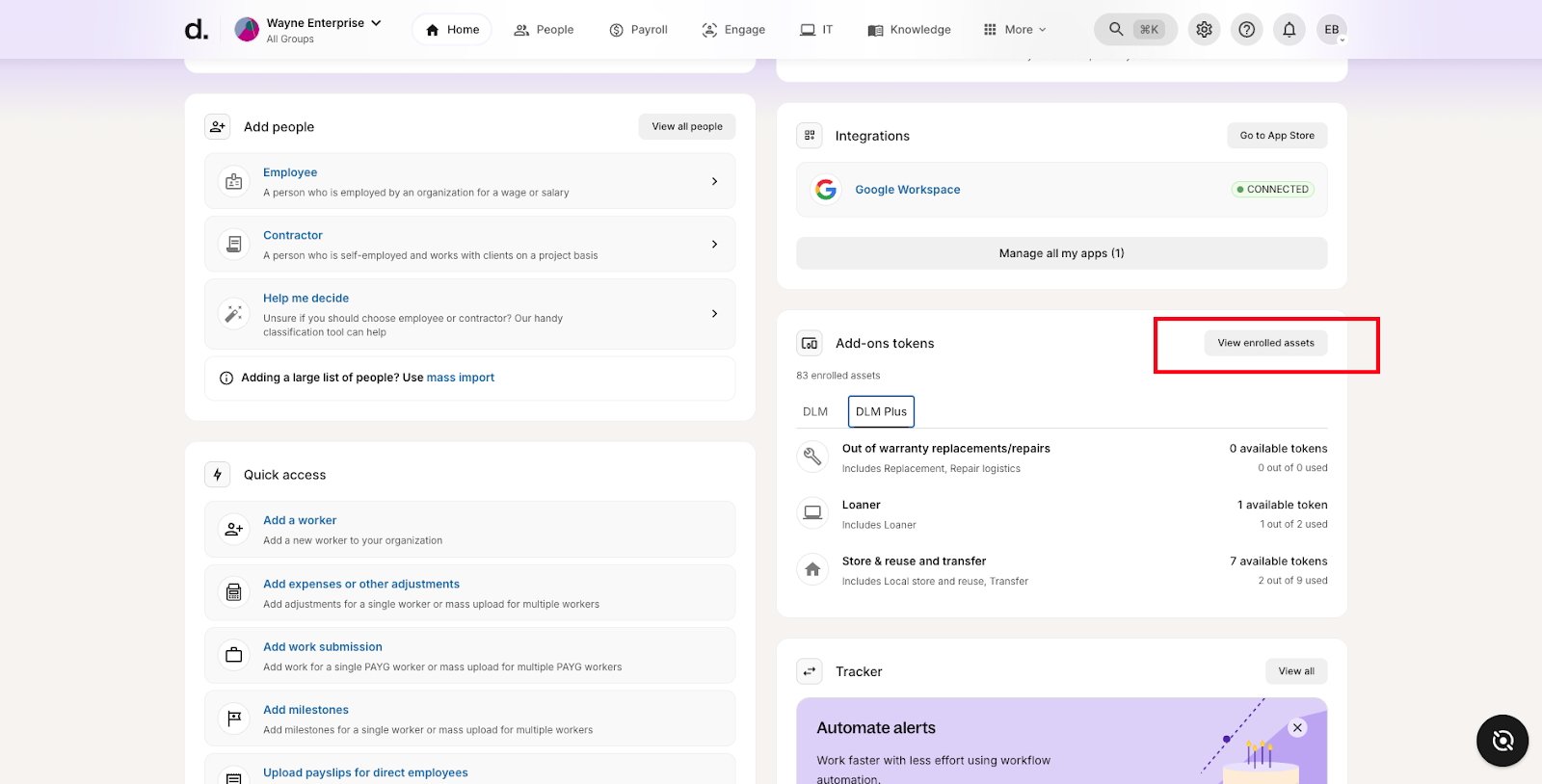Screen dimensions: 1542x784
Task: Click the search magnifier icon
Action: pos(1116,30)
